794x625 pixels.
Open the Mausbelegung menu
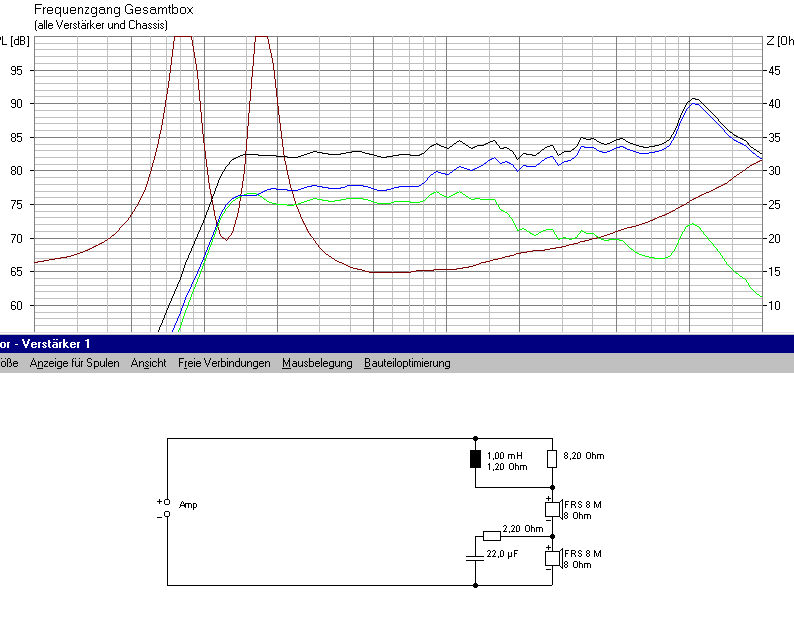(317, 363)
